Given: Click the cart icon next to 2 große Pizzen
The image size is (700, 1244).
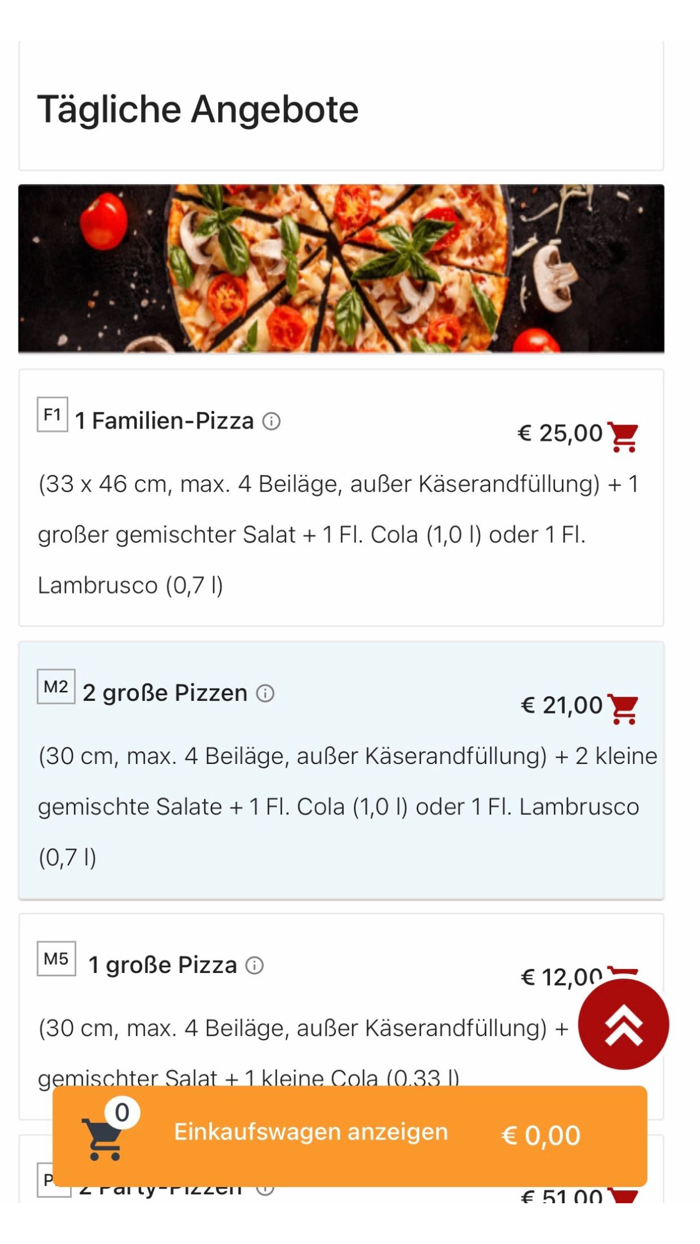Looking at the screenshot, I should [x=626, y=706].
